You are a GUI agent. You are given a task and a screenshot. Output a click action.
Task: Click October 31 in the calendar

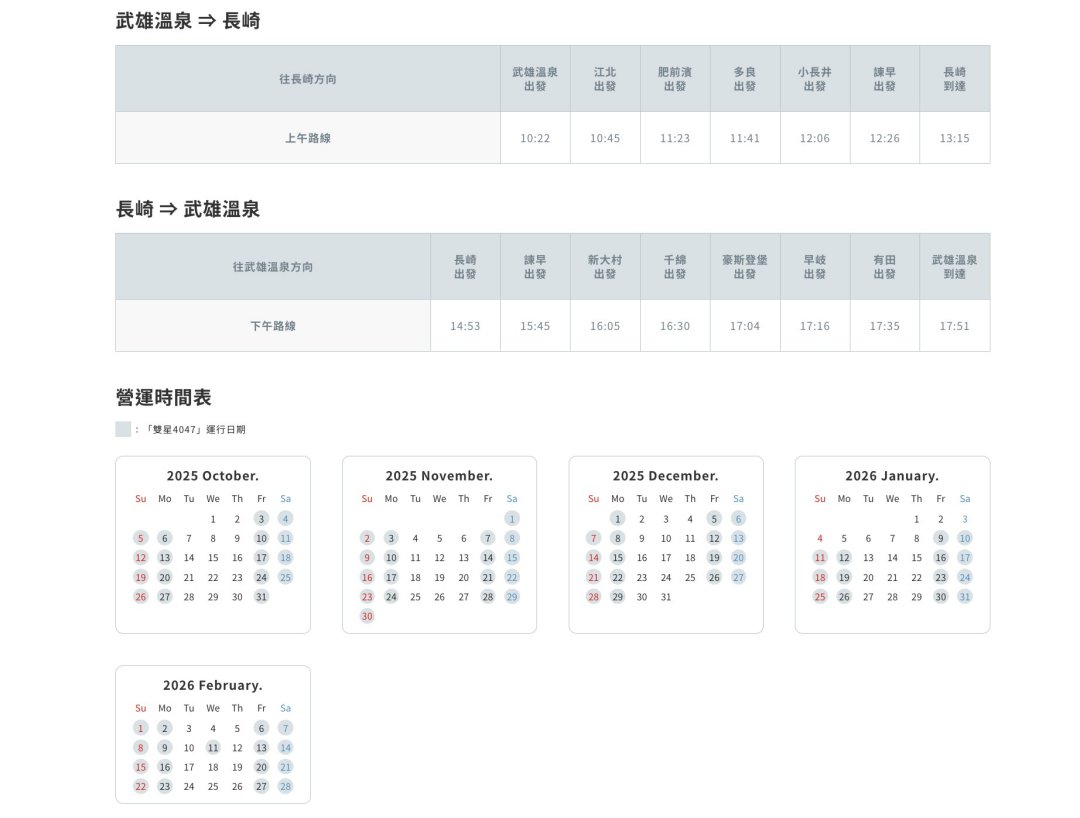coord(261,597)
